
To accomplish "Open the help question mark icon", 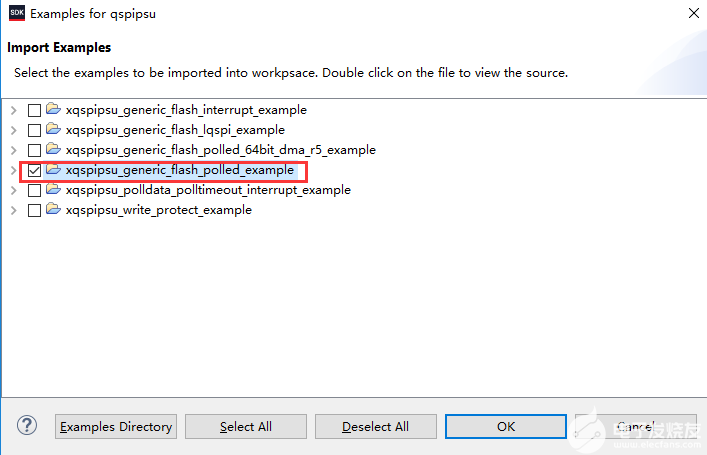I will (x=27, y=426).
